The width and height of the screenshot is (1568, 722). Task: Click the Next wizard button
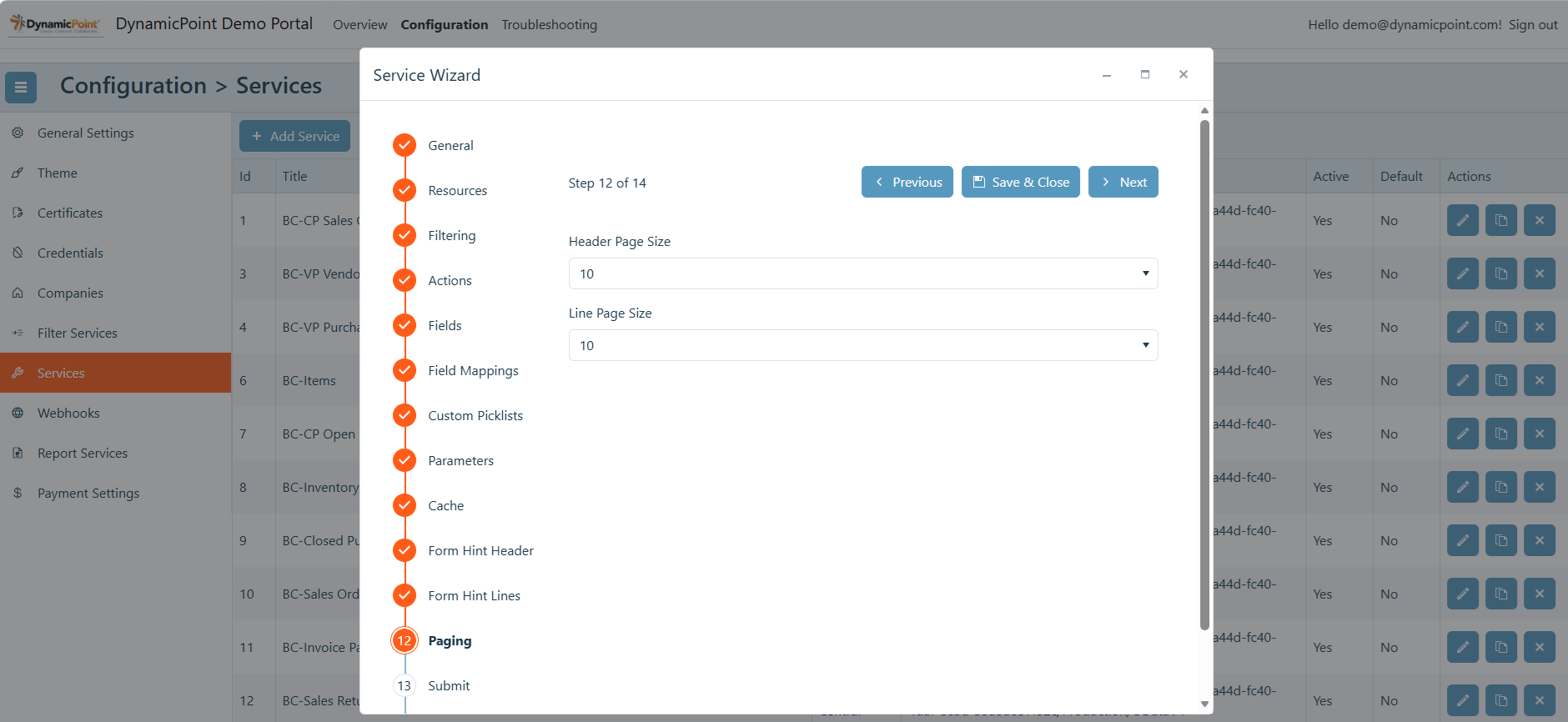(1123, 182)
